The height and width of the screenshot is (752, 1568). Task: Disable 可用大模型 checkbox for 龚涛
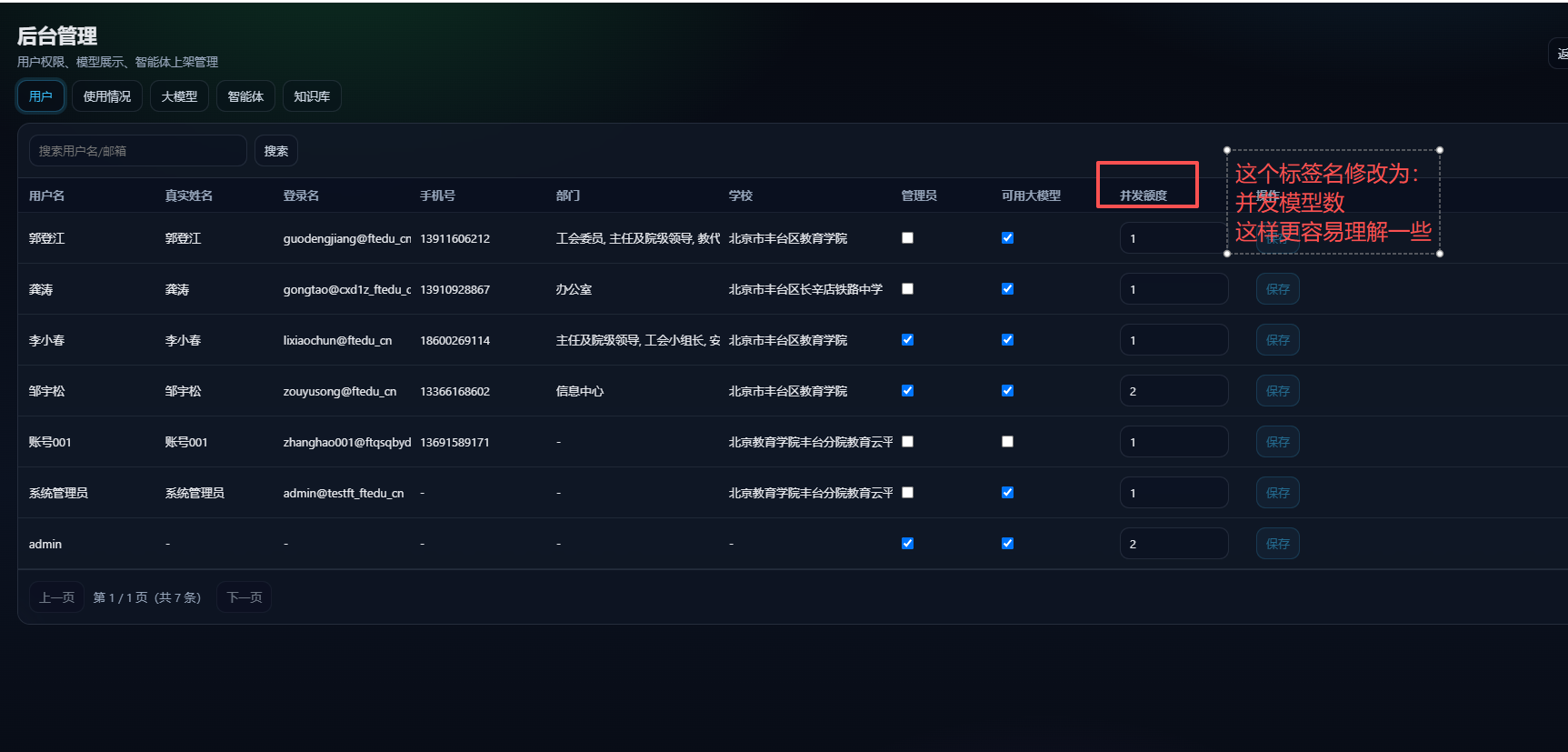(x=1007, y=289)
